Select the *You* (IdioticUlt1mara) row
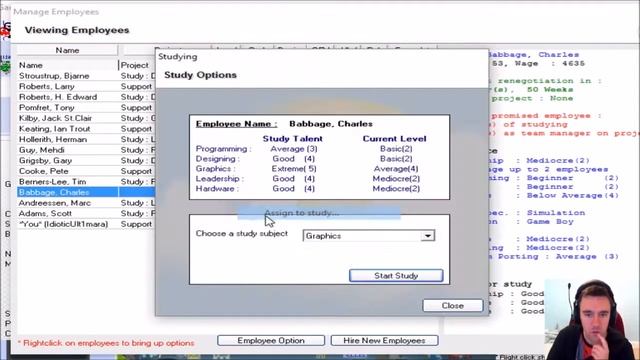The image size is (640, 360). pyautogui.click(x=63, y=224)
